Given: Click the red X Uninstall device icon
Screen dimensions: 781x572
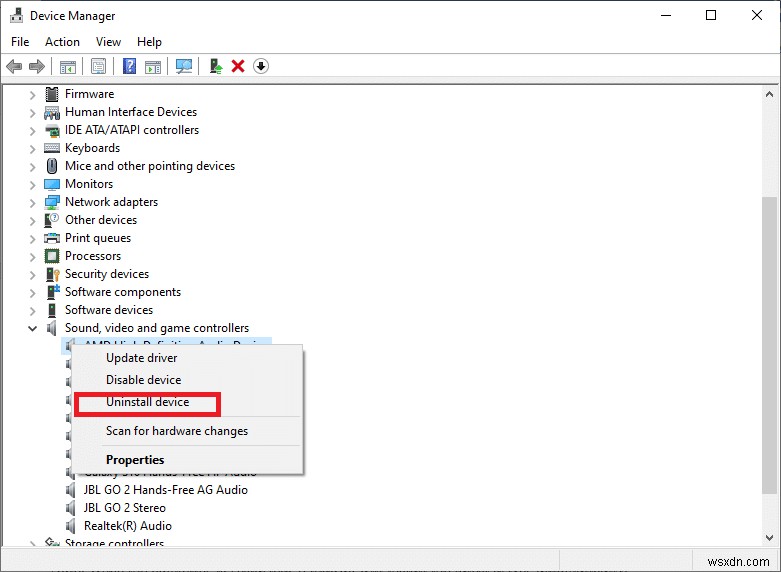Looking at the screenshot, I should 238,66.
